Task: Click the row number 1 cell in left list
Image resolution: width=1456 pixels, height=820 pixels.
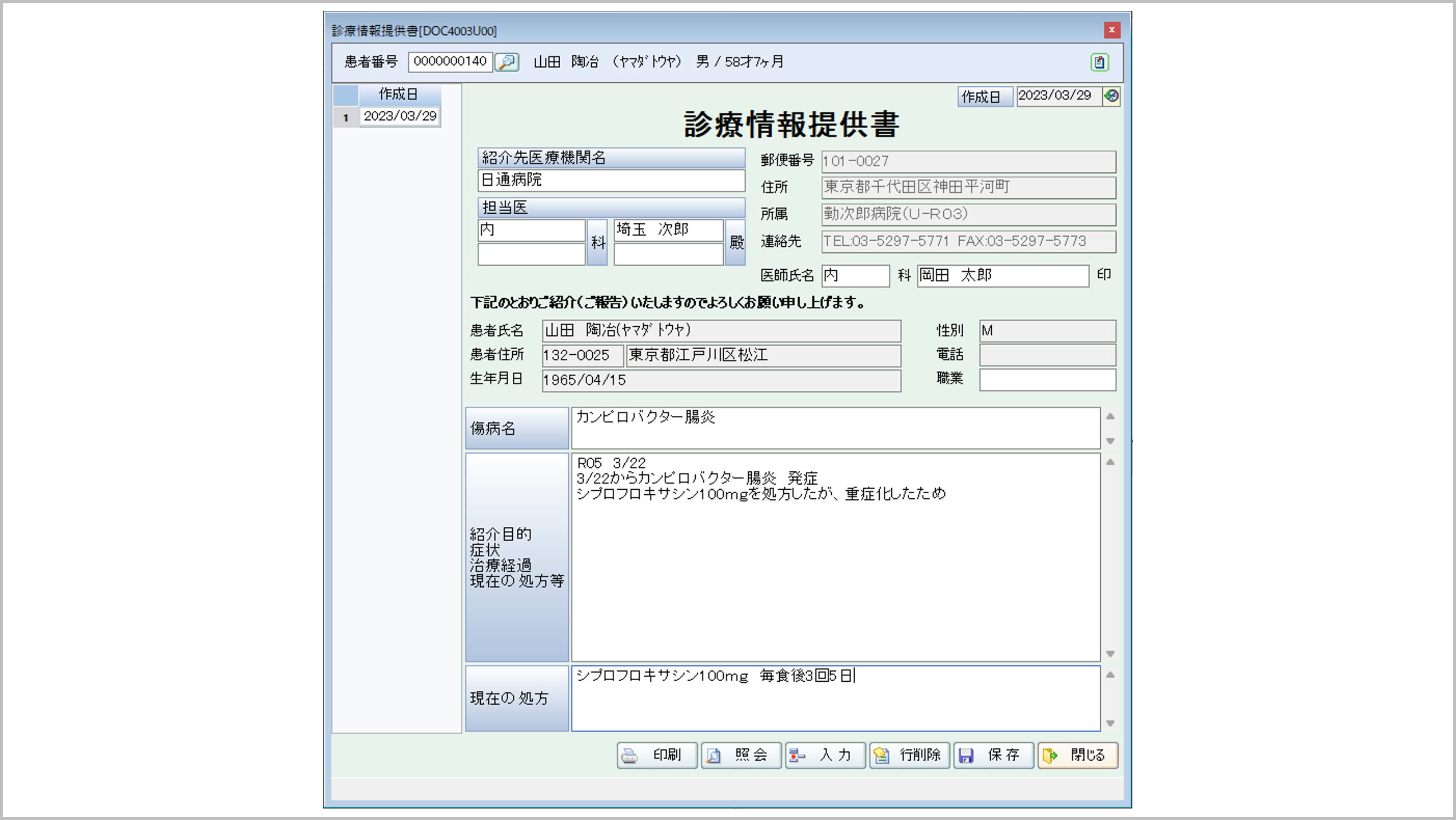Action: click(346, 117)
